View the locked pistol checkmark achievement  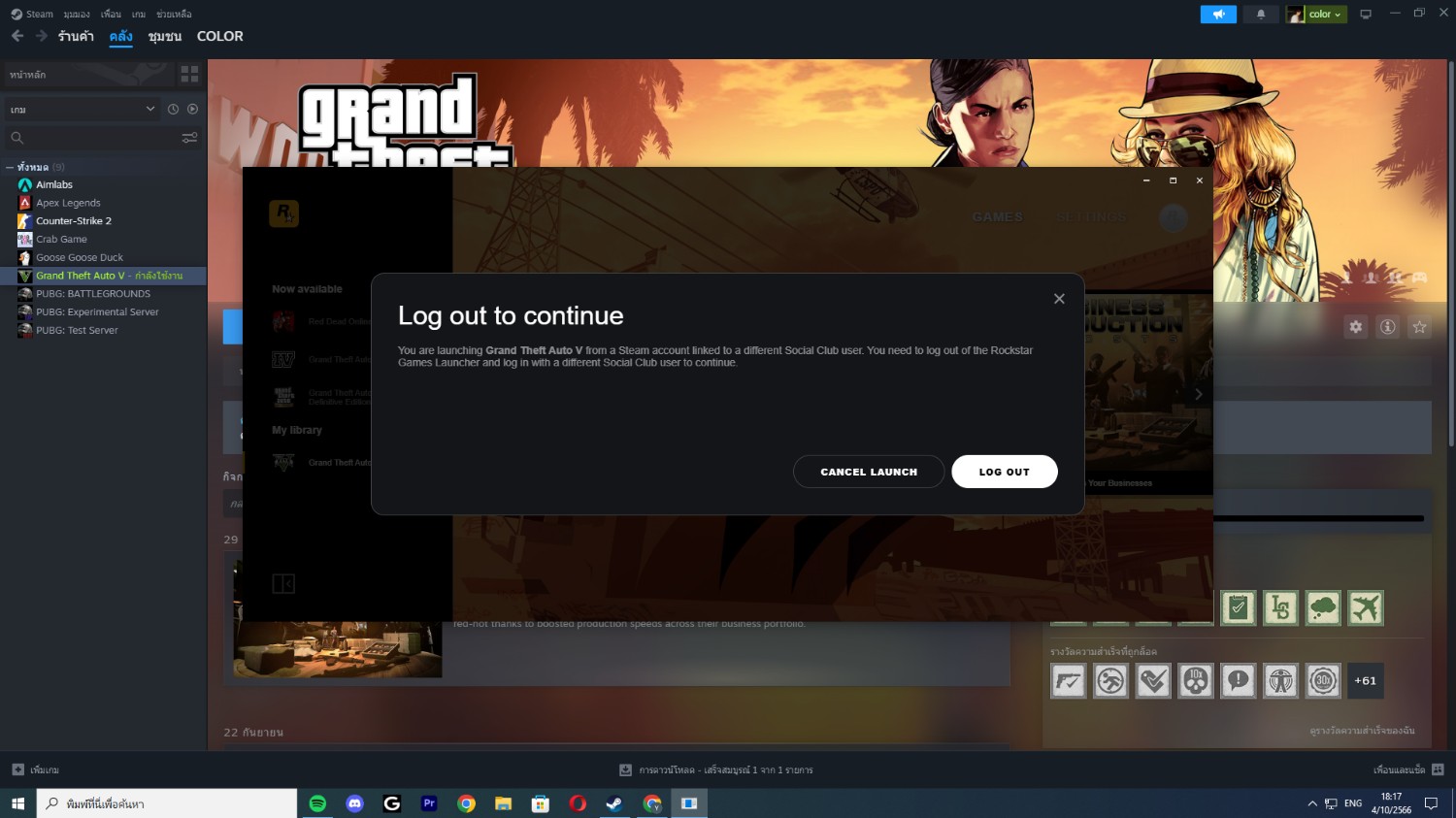click(x=1069, y=681)
